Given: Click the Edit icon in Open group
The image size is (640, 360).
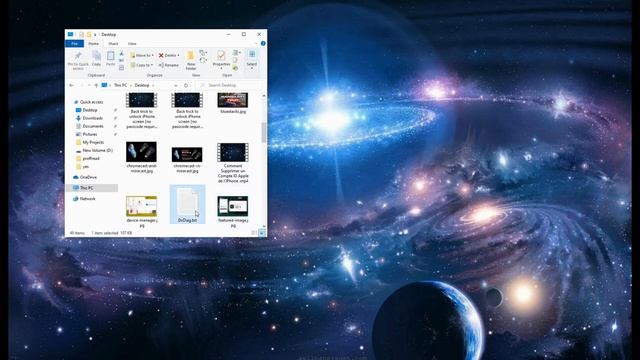Looking at the screenshot, I should click(x=235, y=60).
